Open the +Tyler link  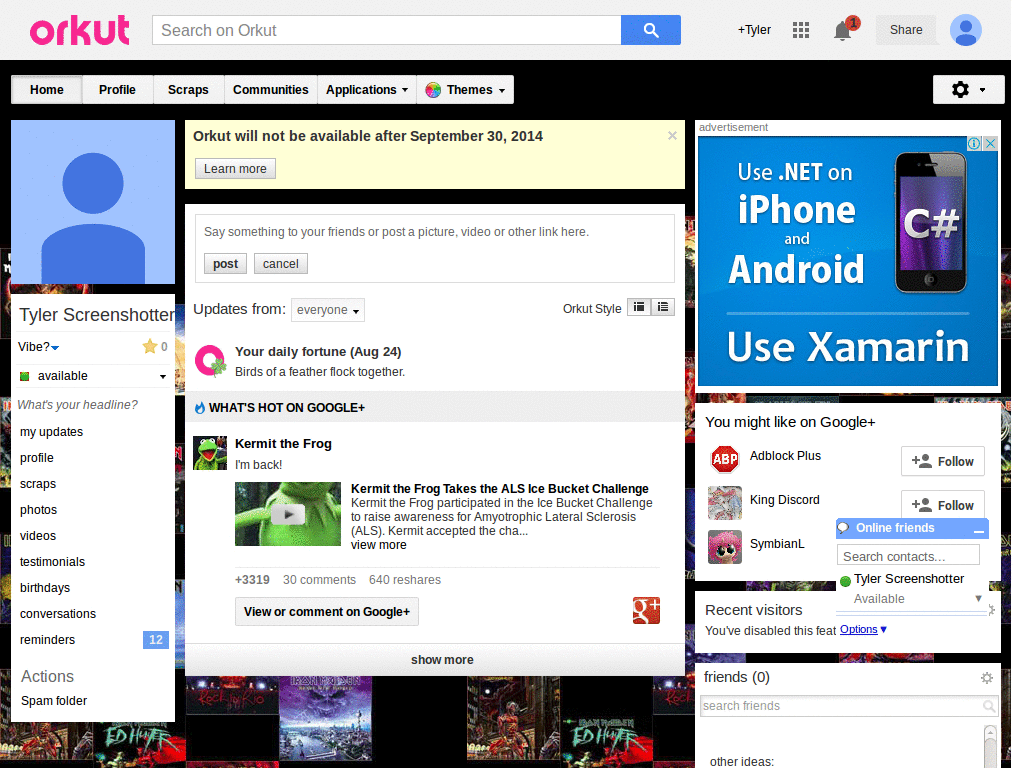point(754,30)
